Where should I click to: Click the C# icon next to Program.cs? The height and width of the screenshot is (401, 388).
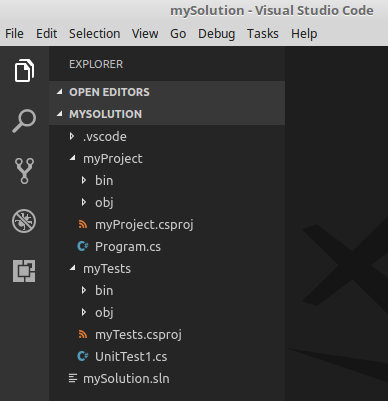coord(83,247)
